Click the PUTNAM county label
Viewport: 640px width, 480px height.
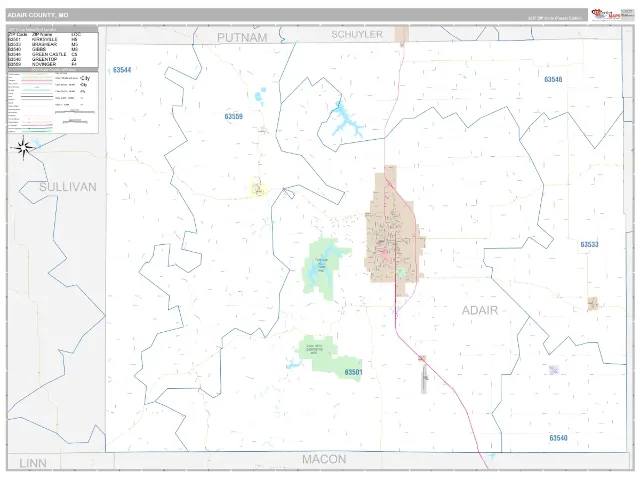click(x=242, y=38)
